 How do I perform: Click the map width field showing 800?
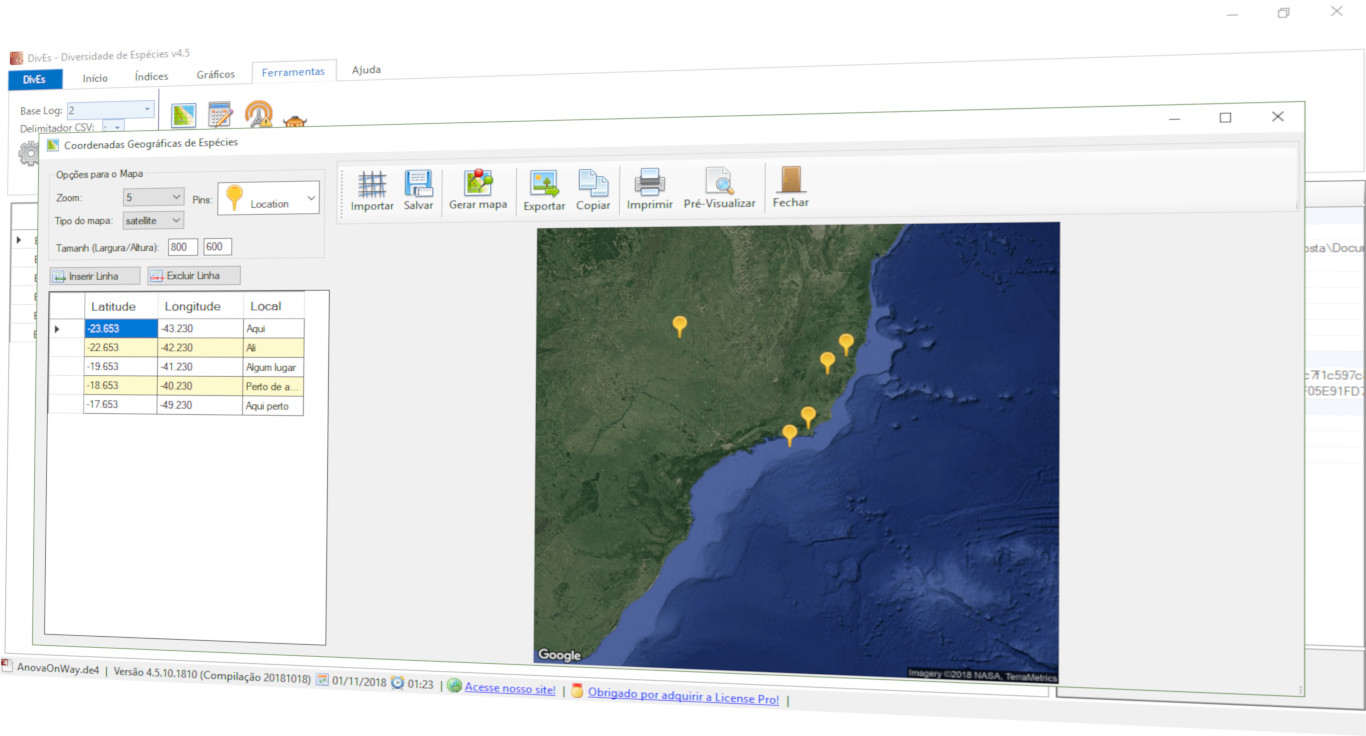pyautogui.click(x=183, y=247)
